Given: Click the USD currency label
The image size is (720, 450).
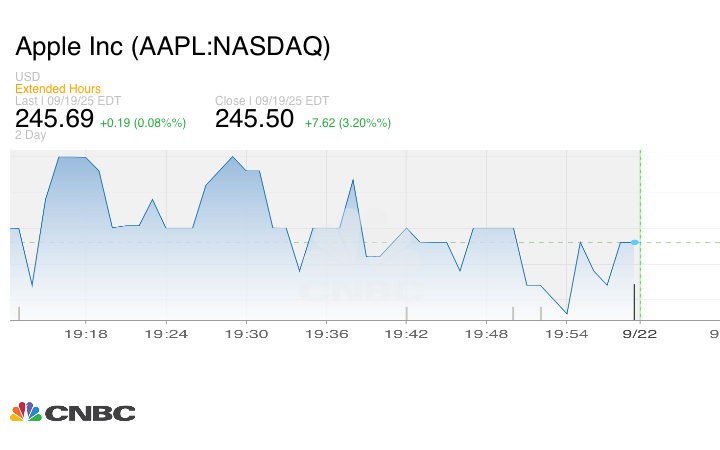Looking at the screenshot, I should pos(27,77).
